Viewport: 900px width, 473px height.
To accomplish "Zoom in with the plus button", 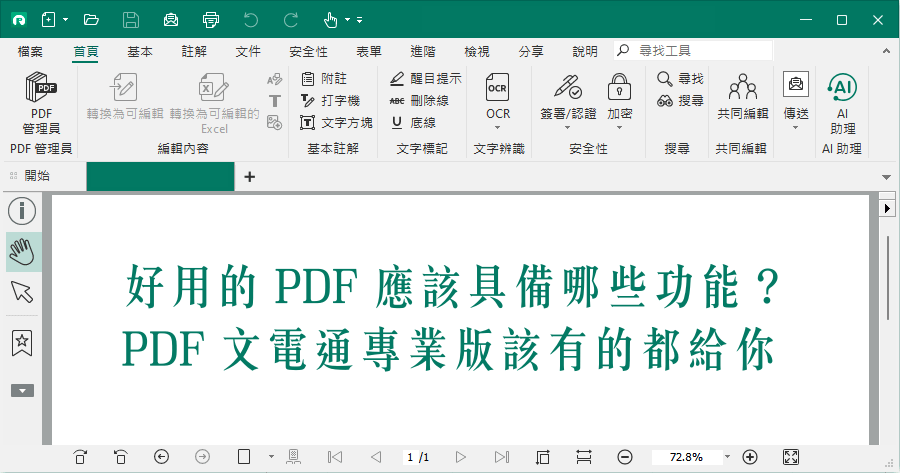I will tap(750, 457).
